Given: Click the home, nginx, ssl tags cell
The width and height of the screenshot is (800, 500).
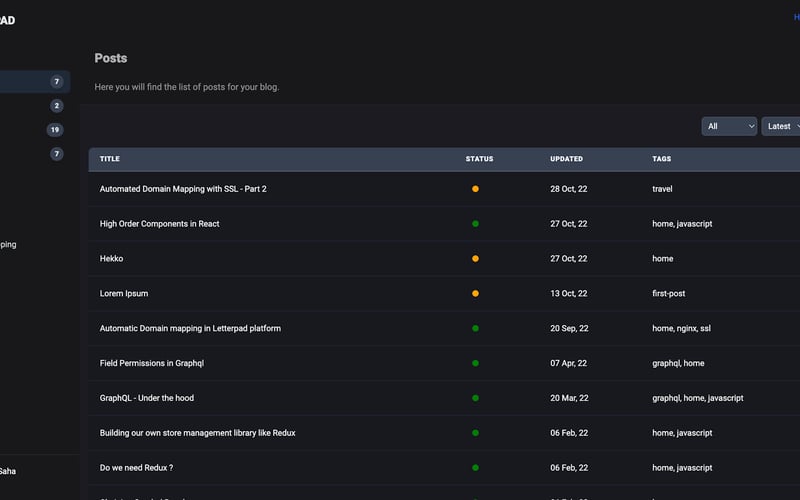Looking at the screenshot, I should (681, 328).
